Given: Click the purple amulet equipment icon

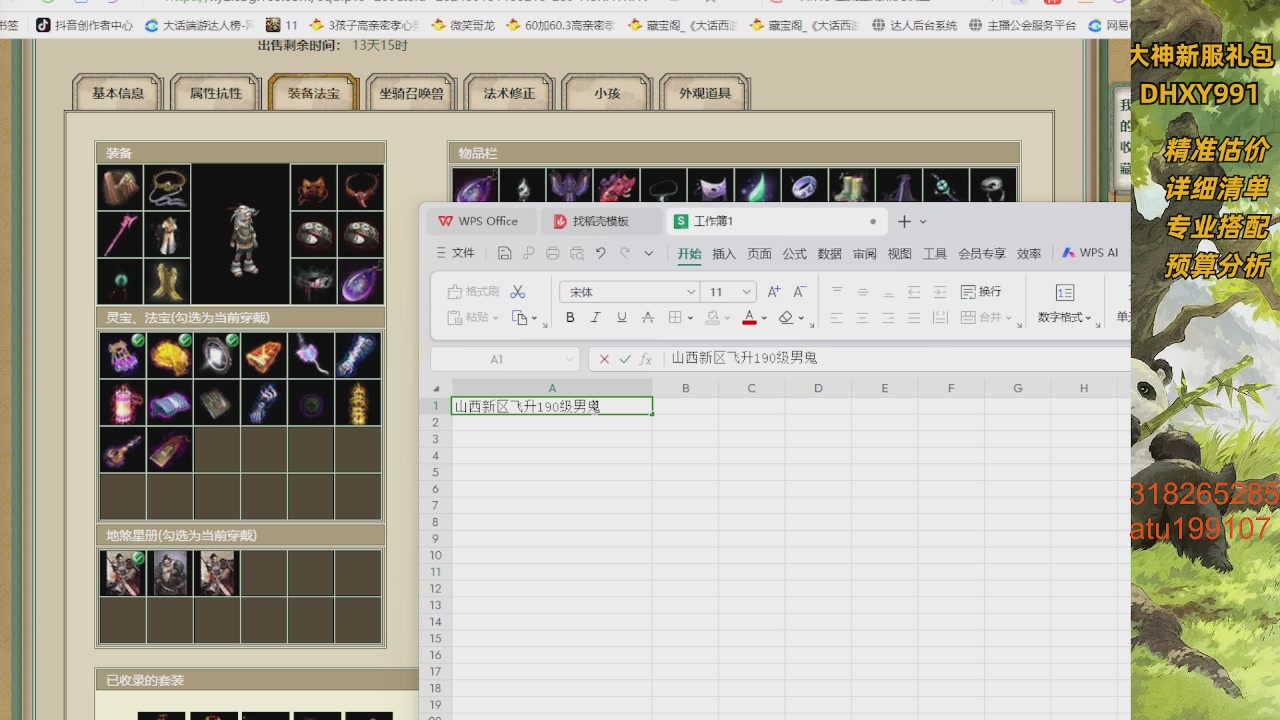Looking at the screenshot, I should coord(361,282).
